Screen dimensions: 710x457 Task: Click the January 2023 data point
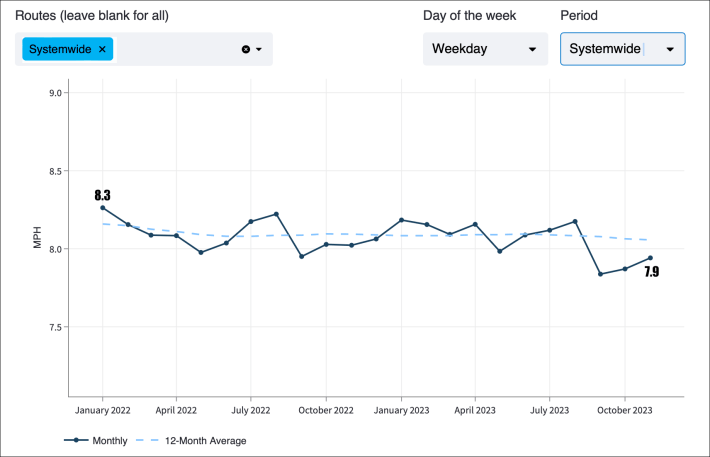pos(401,220)
